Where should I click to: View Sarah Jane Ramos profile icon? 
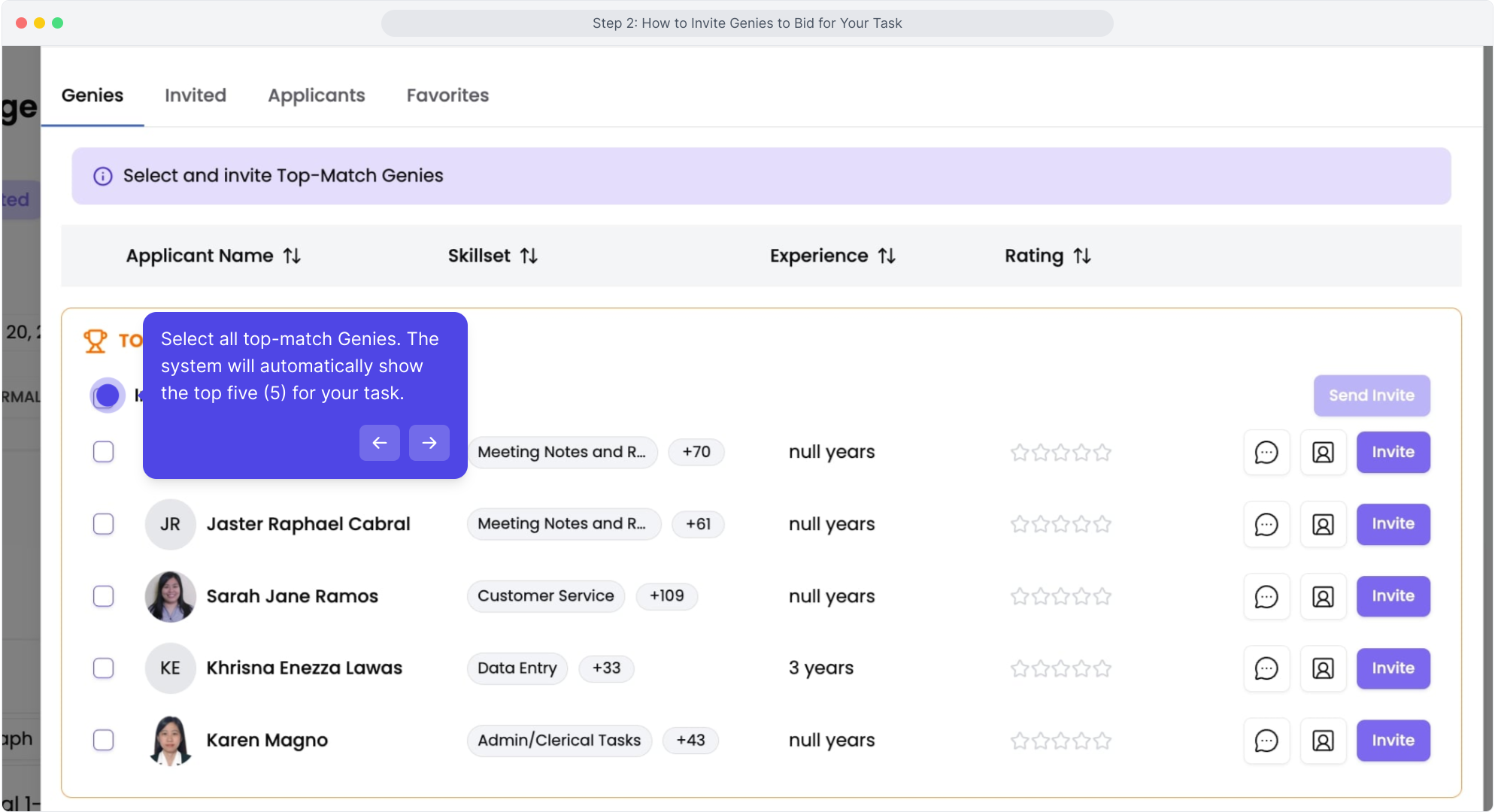point(1323,596)
